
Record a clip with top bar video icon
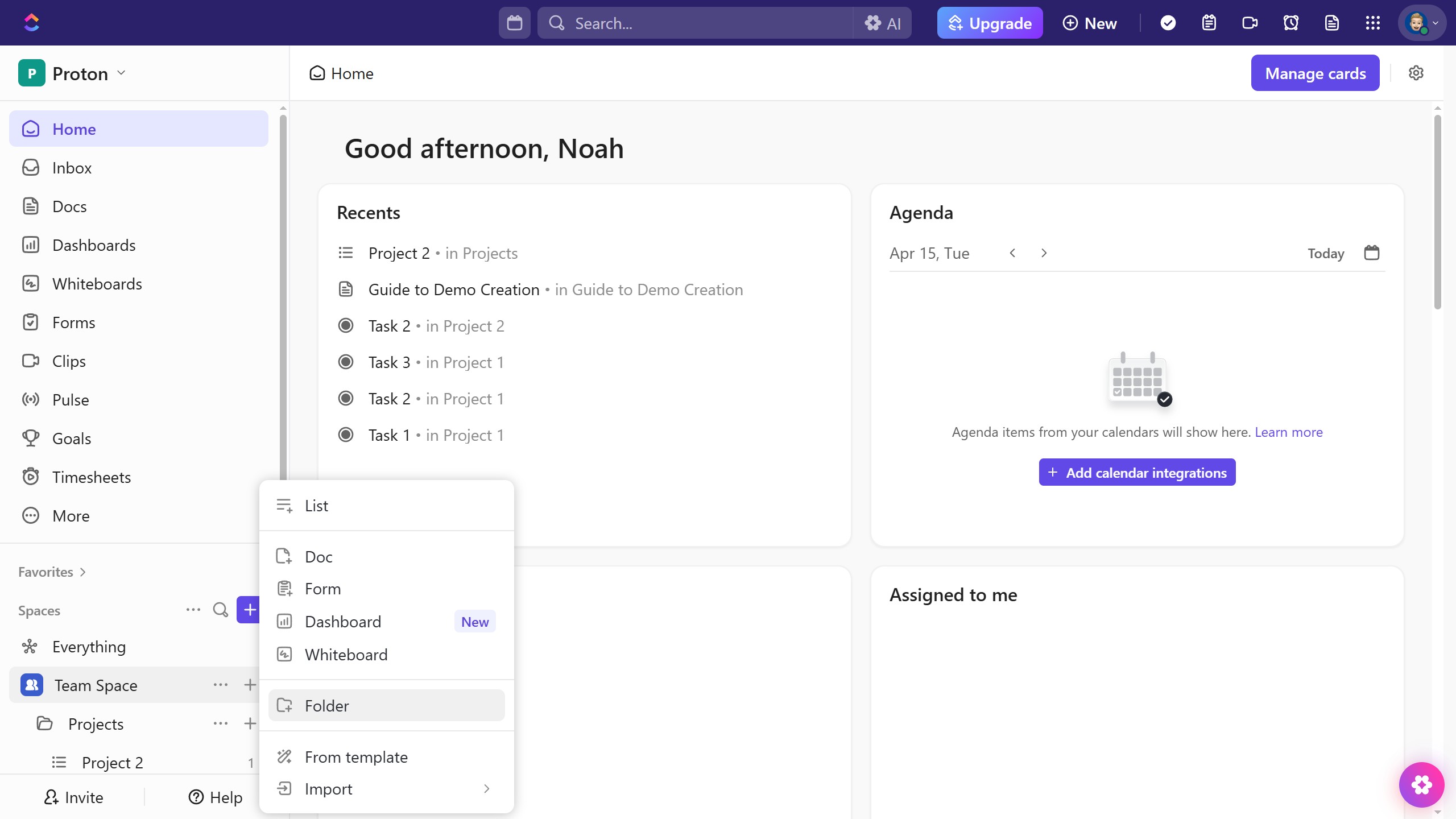(1250, 23)
